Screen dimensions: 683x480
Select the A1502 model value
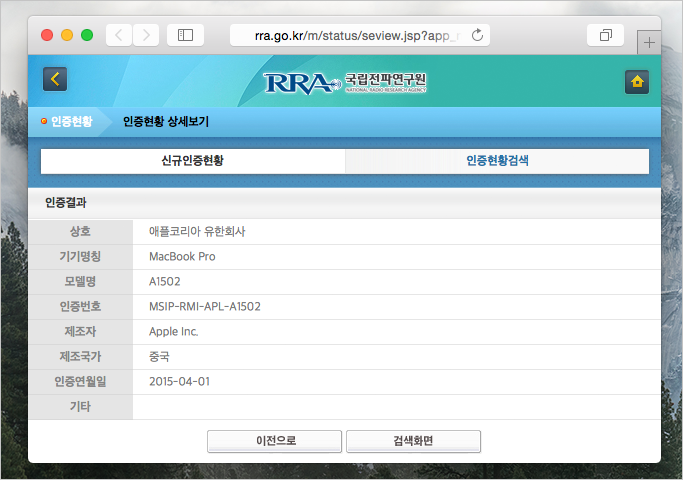[165, 282]
